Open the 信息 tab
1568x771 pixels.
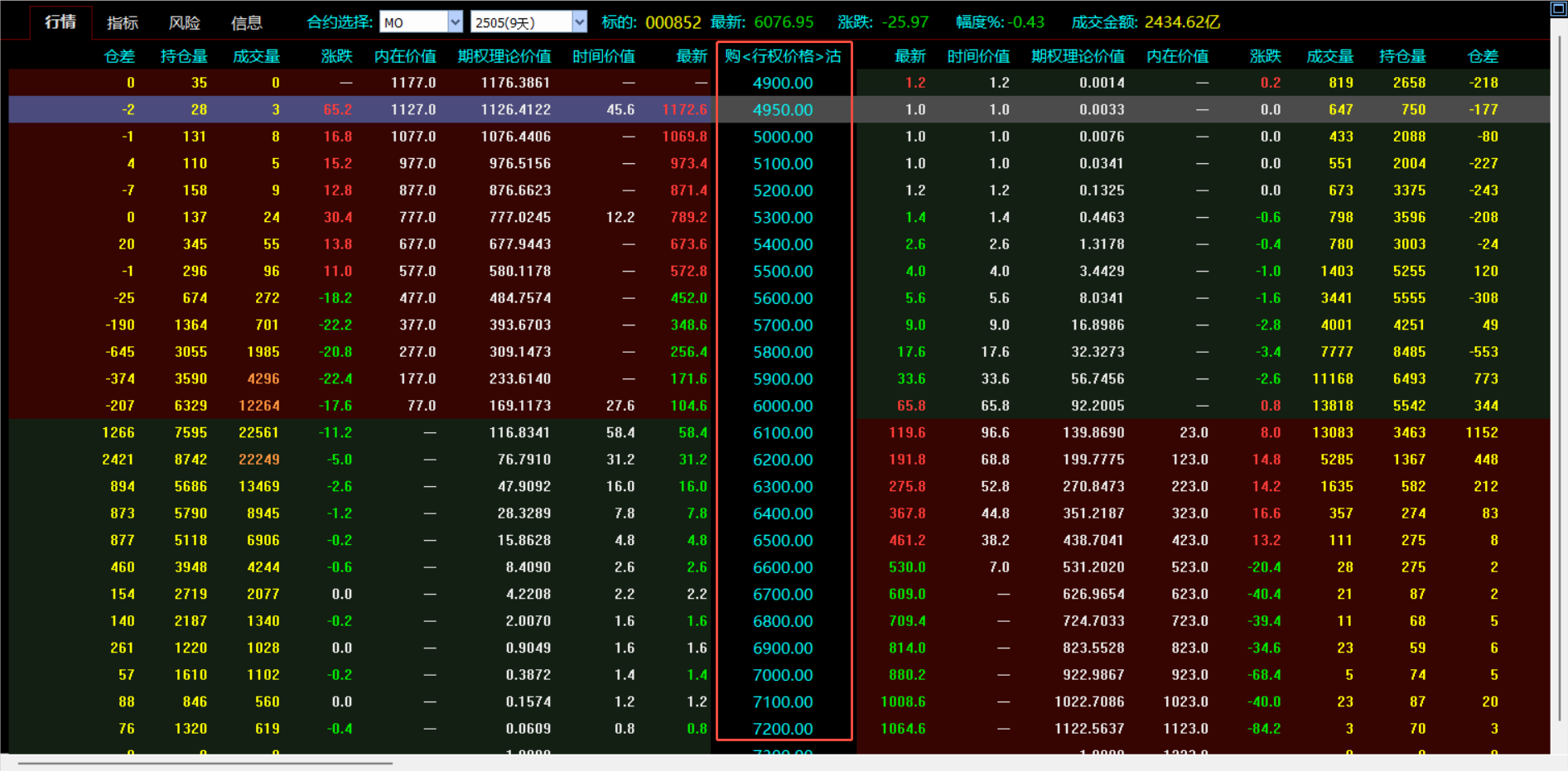246,23
